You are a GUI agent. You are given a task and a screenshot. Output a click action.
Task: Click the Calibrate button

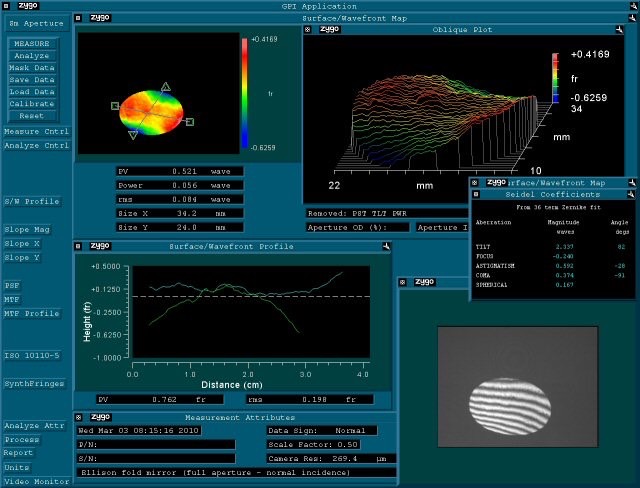click(31, 104)
